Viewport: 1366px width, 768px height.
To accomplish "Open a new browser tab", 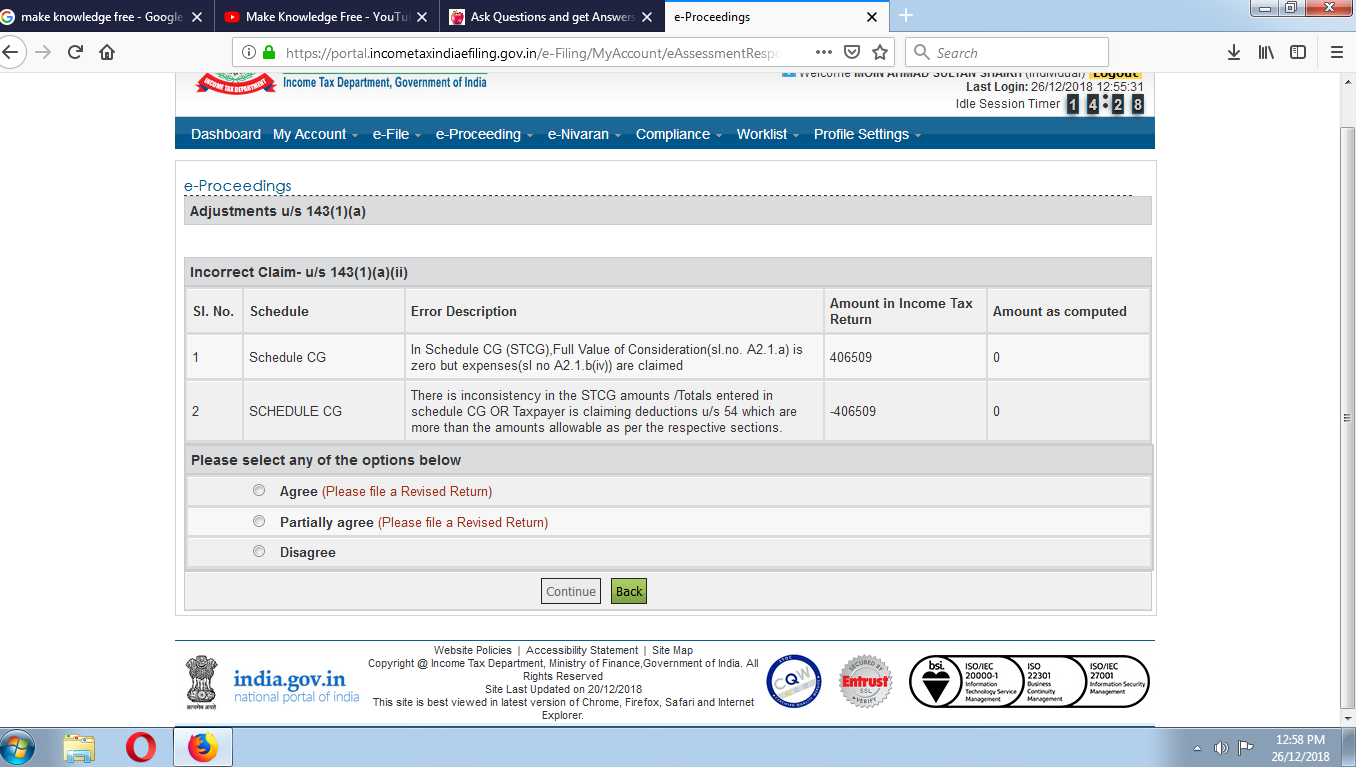I will click(906, 16).
